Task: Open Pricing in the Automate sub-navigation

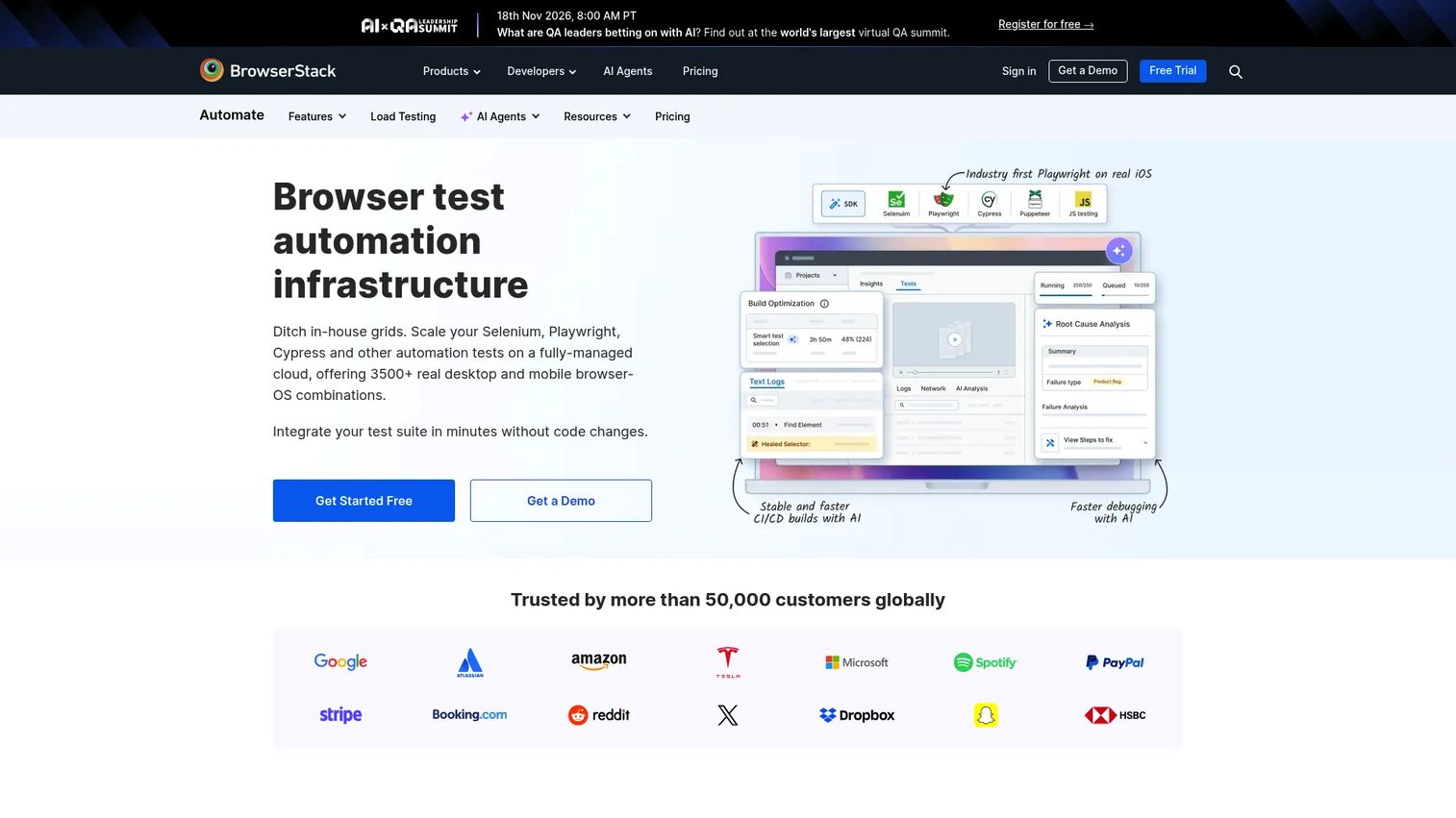Action: [x=672, y=116]
